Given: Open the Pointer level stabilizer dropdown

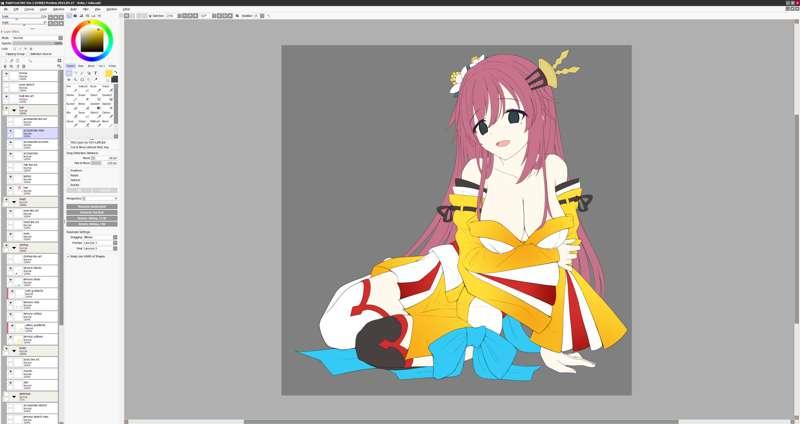Looking at the screenshot, I should tap(101, 243).
